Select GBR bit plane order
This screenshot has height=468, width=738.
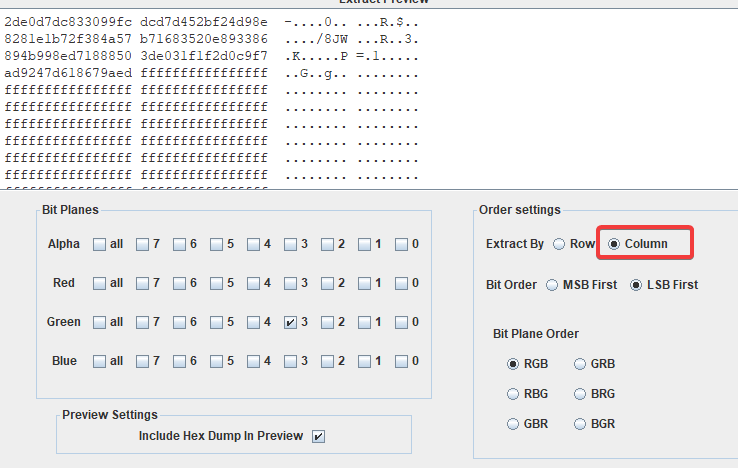pos(515,424)
